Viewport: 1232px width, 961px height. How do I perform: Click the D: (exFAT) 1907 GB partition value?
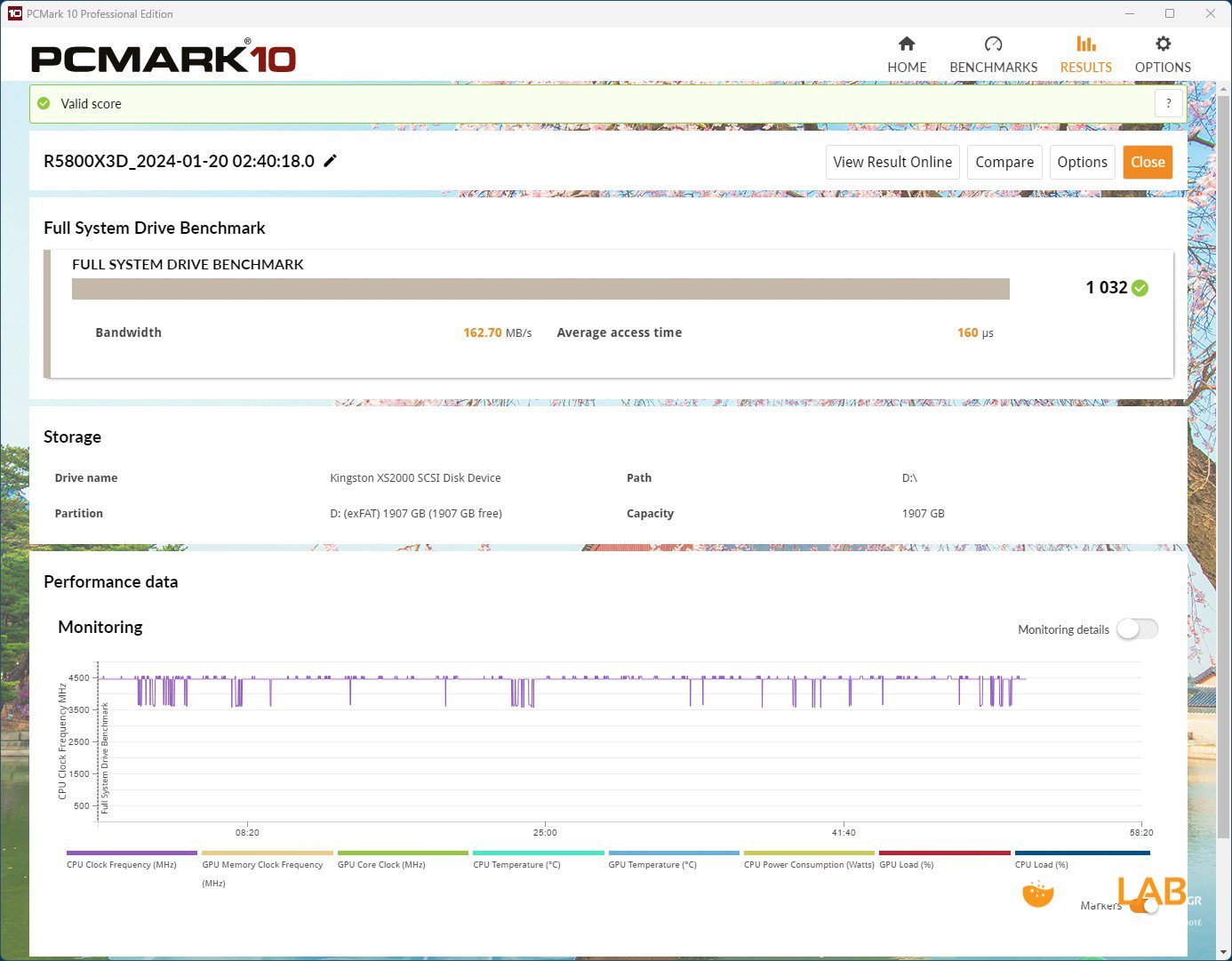click(x=416, y=513)
